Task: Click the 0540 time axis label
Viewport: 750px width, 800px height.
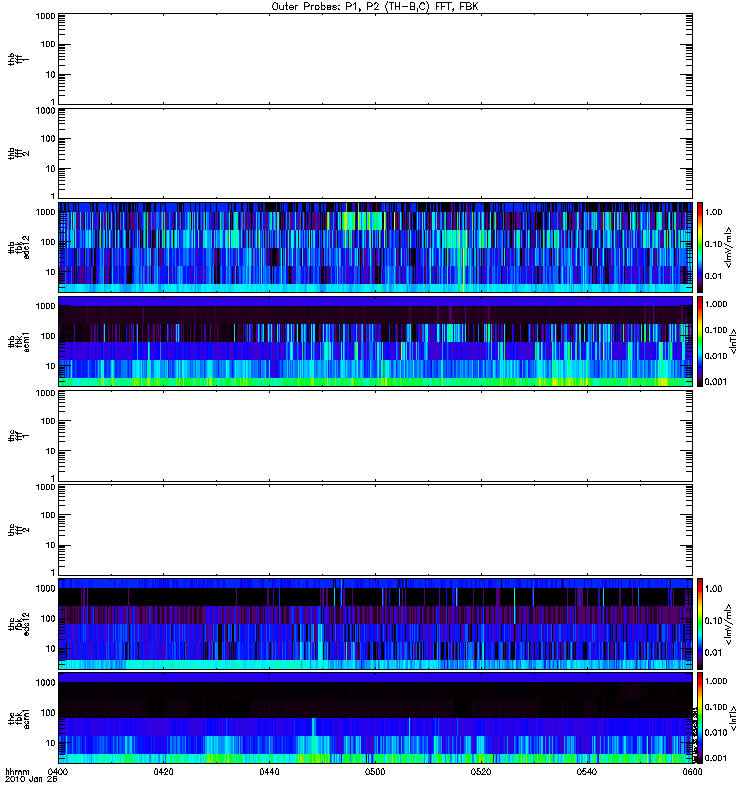Action: tap(587, 771)
